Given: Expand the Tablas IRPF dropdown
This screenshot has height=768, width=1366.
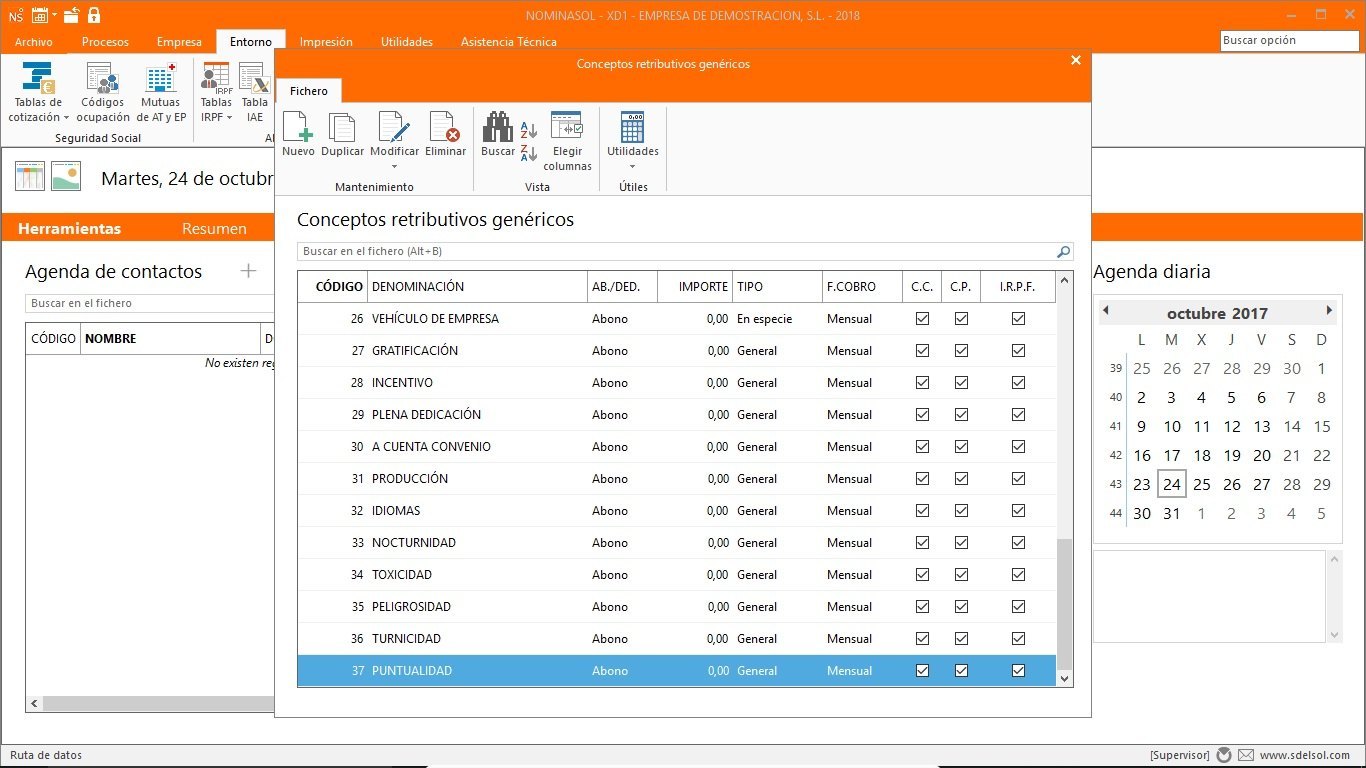Looking at the screenshot, I should (229, 118).
